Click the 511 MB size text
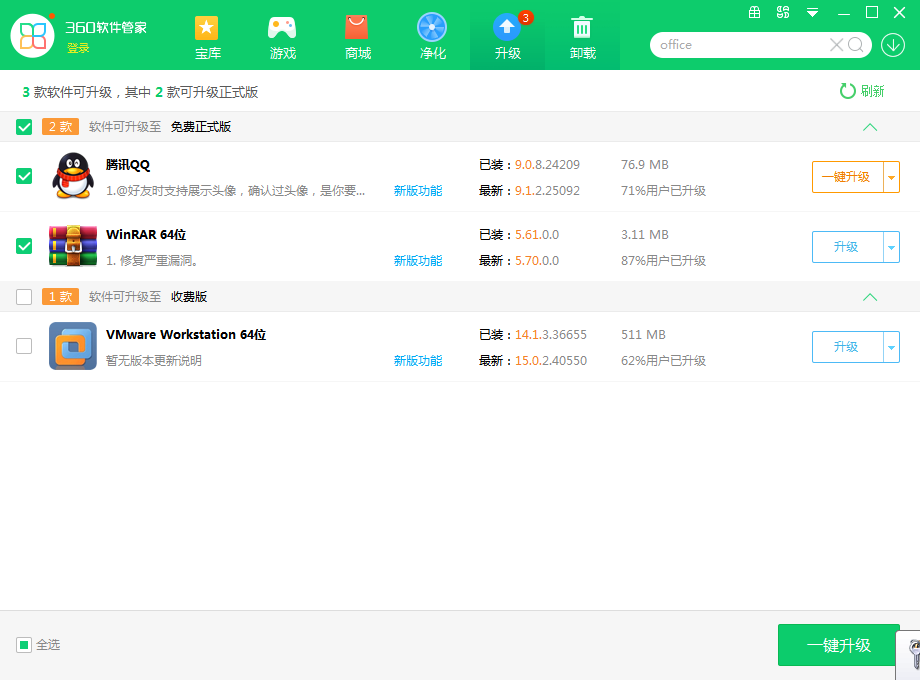 click(x=643, y=335)
